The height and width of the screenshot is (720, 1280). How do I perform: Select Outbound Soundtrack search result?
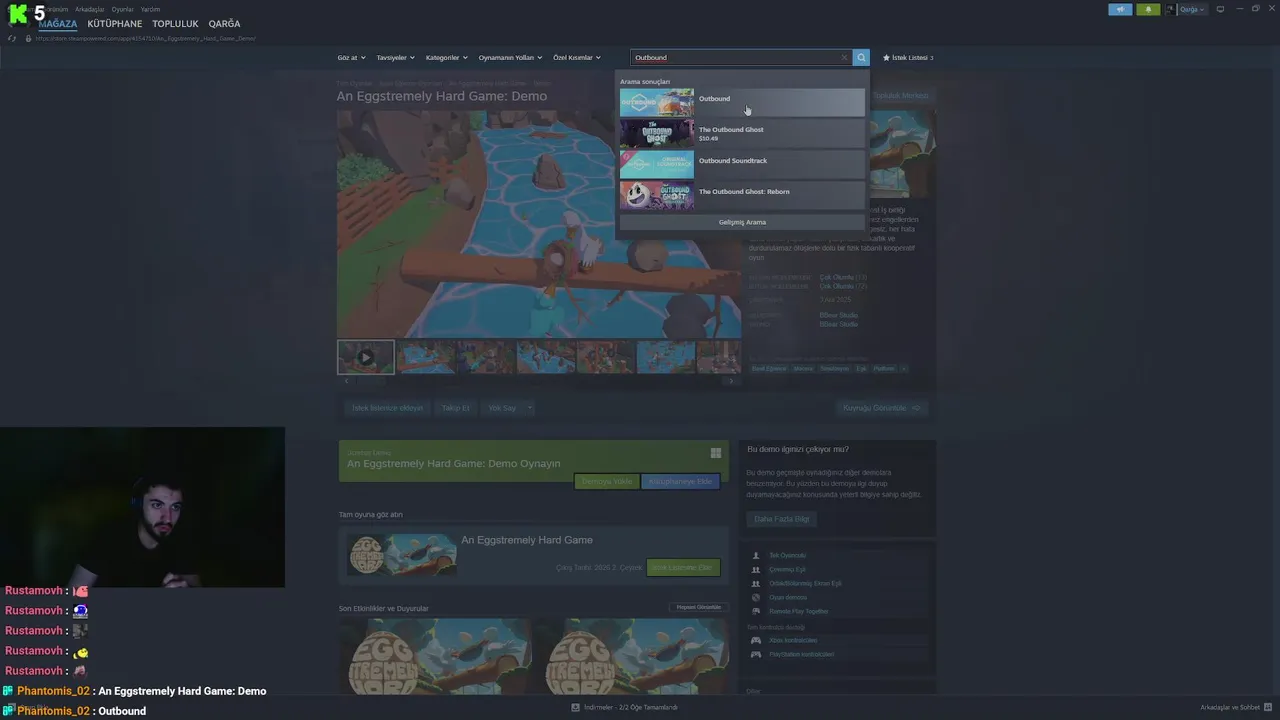point(742,165)
